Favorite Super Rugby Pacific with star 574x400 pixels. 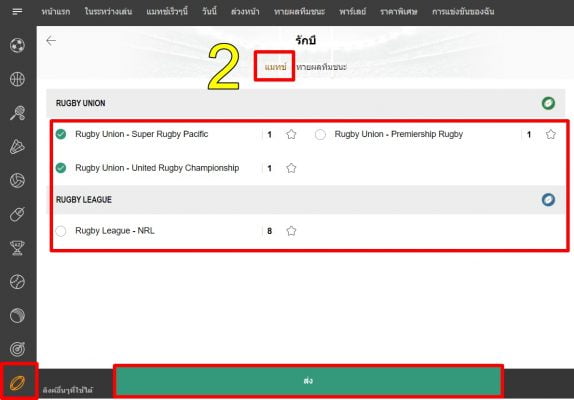[x=291, y=134]
